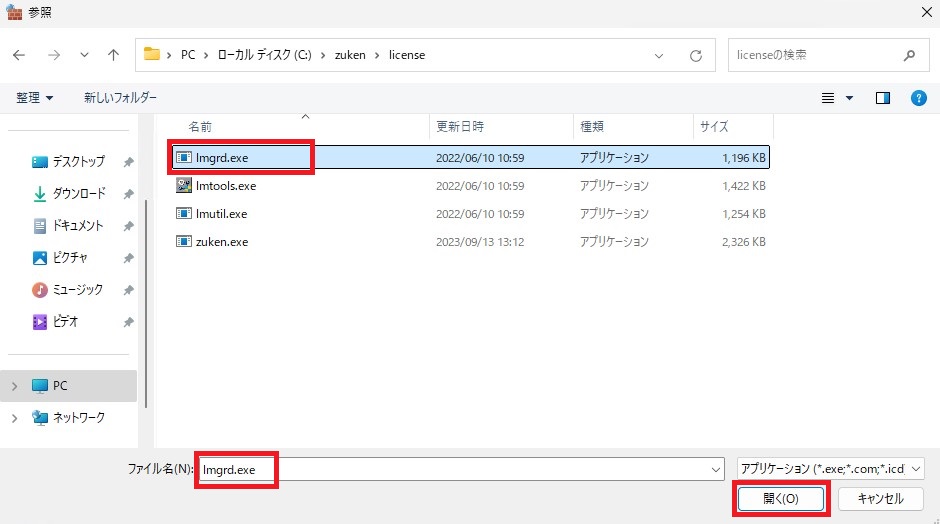Go back with the left arrow
Viewport: 940px width, 524px height.
click(x=19, y=55)
